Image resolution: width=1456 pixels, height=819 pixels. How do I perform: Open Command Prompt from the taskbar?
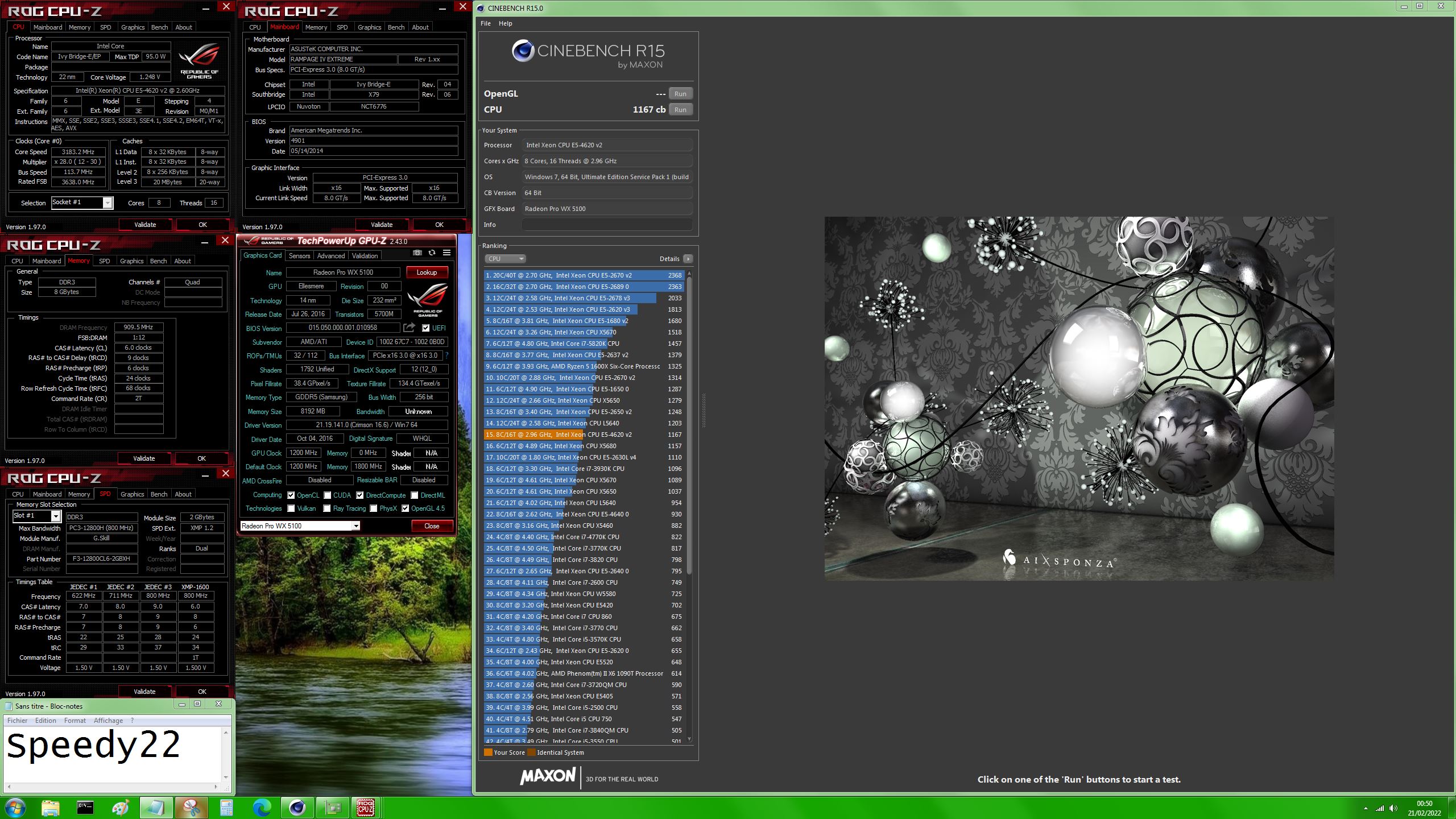coord(85,808)
